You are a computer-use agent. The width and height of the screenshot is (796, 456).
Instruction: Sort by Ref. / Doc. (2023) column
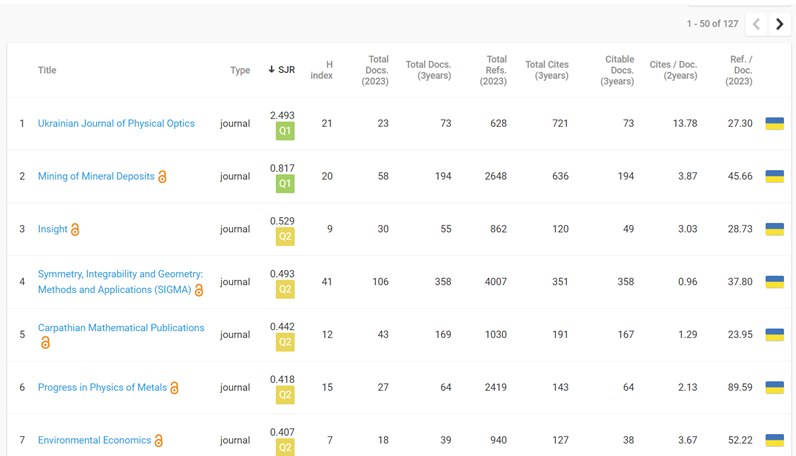[739, 70]
